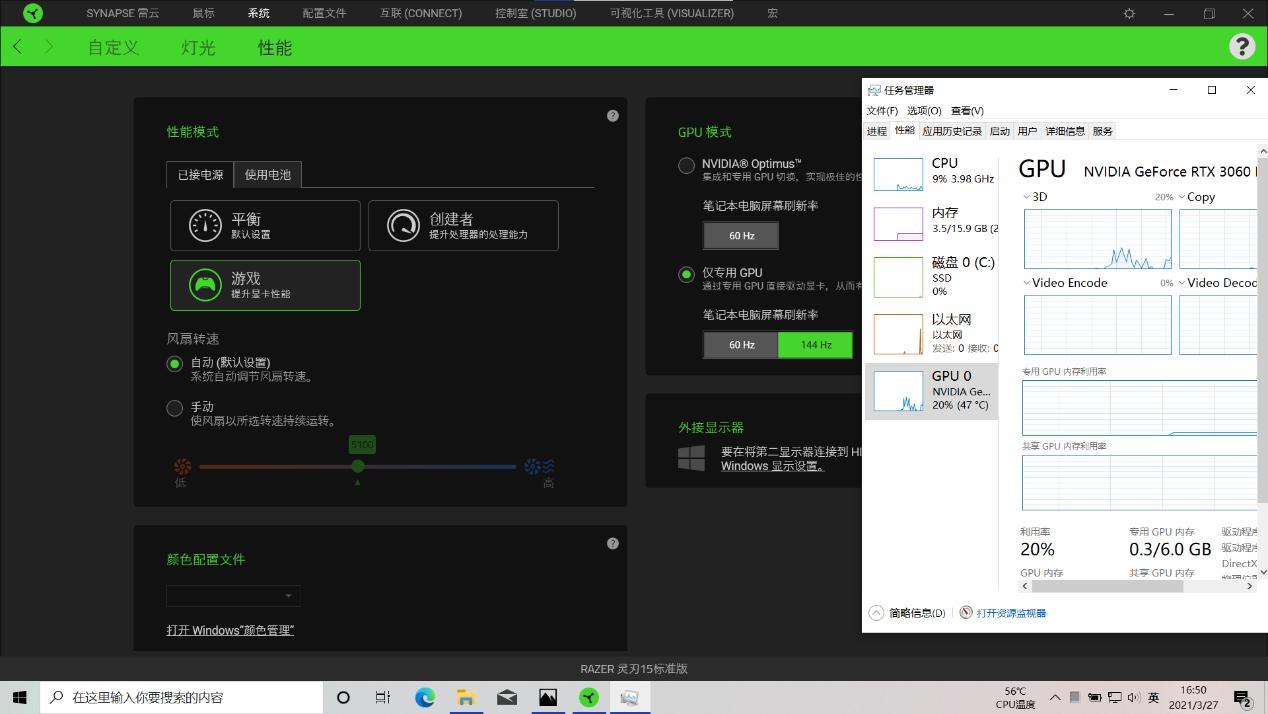Click the fan speed slider handle
1268x714 pixels.
coord(358,466)
